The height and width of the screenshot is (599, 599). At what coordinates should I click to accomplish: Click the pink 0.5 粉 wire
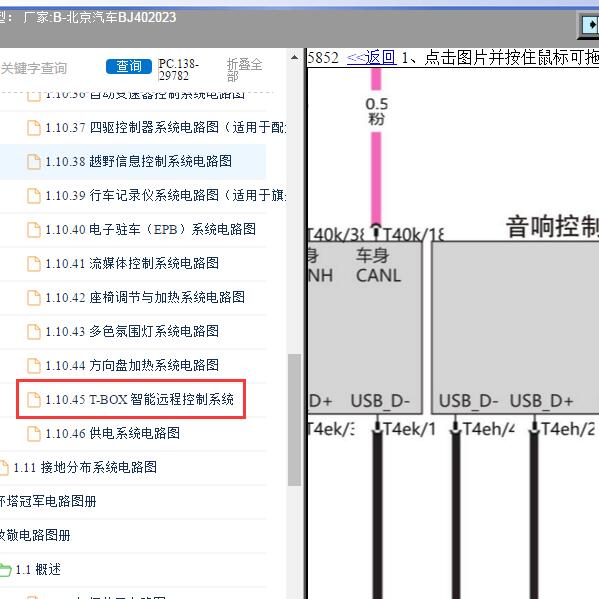376,178
